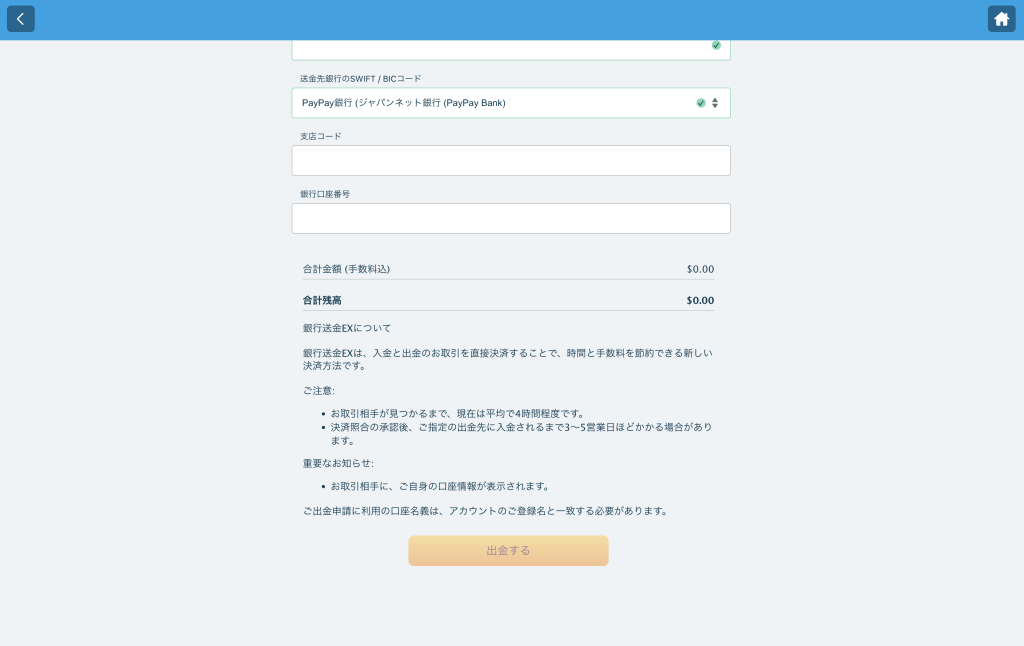Click the bullet about 3〜5営業日
Screen dimensions: 1024x646
[521, 434]
